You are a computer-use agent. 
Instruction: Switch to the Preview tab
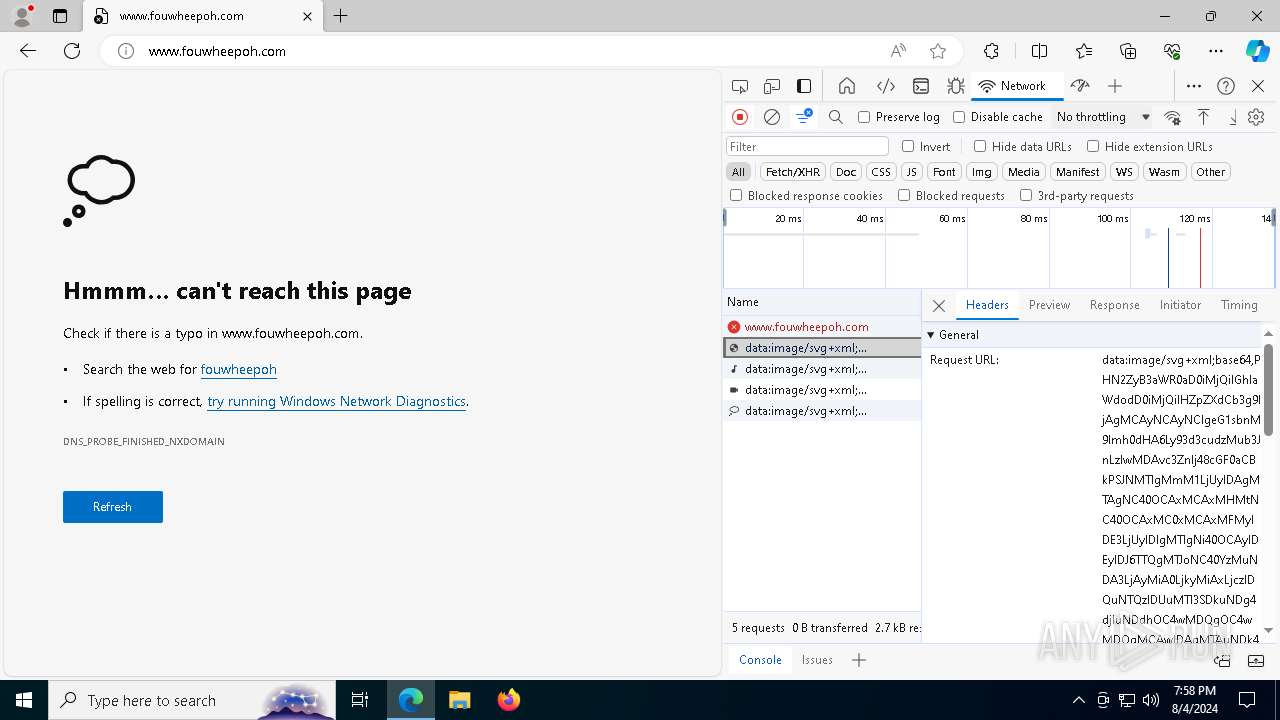pyautogui.click(x=1049, y=305)
